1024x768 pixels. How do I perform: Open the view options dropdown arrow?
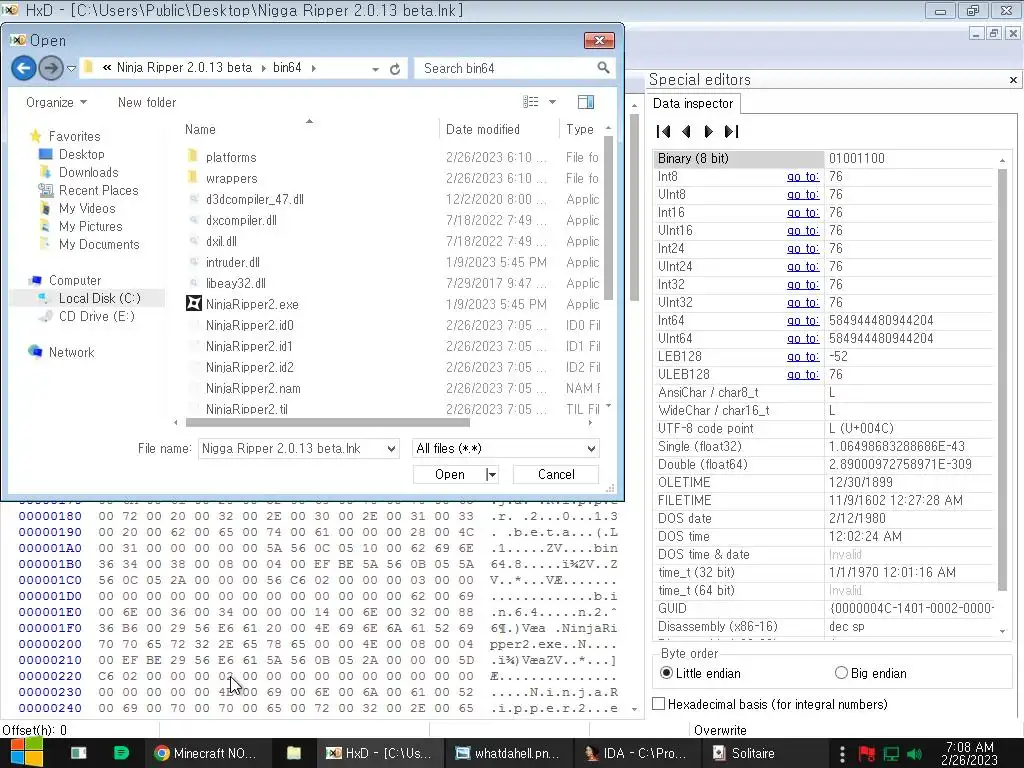(x=552, y=102)
